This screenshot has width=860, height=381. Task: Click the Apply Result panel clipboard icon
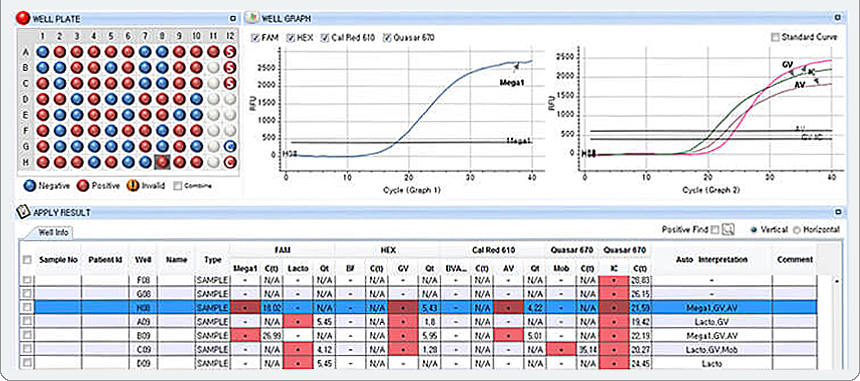[23, 212]
